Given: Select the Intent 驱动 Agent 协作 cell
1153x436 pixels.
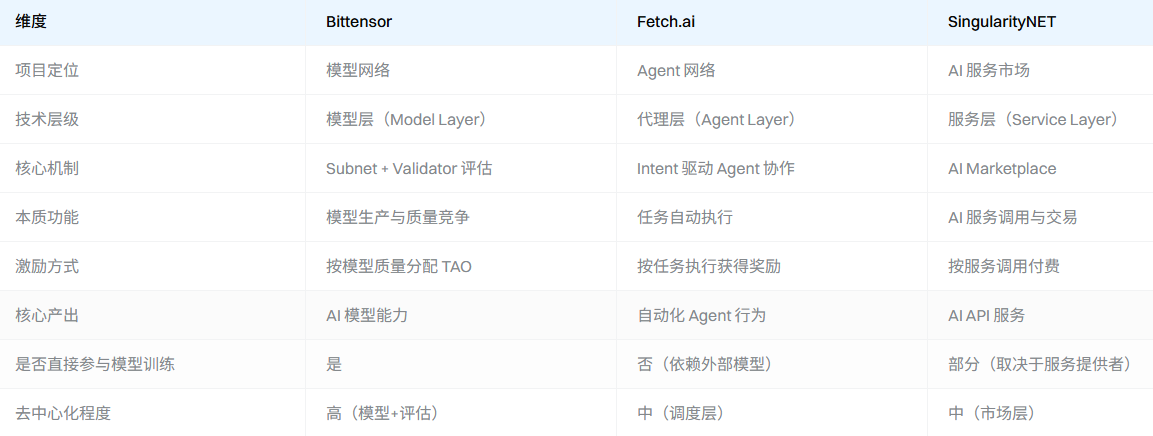Looking at the screenshot, I should pyautogui.click(x=716, y=168).
